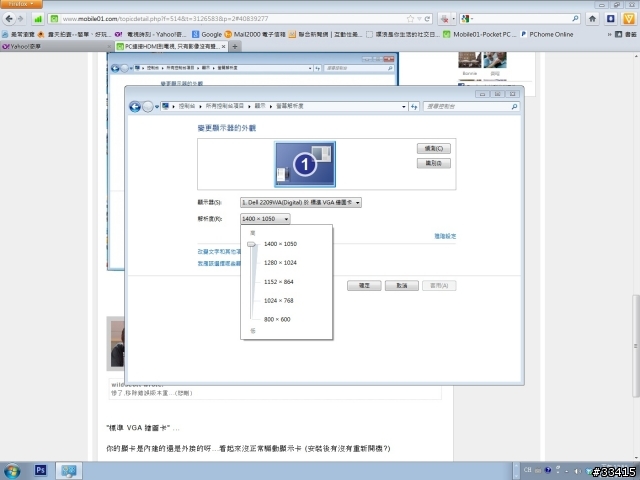Image resolution: width=640 pixels, height=480 pixels.
Task: Click the Identify (I) button
Action: point(433,163)
